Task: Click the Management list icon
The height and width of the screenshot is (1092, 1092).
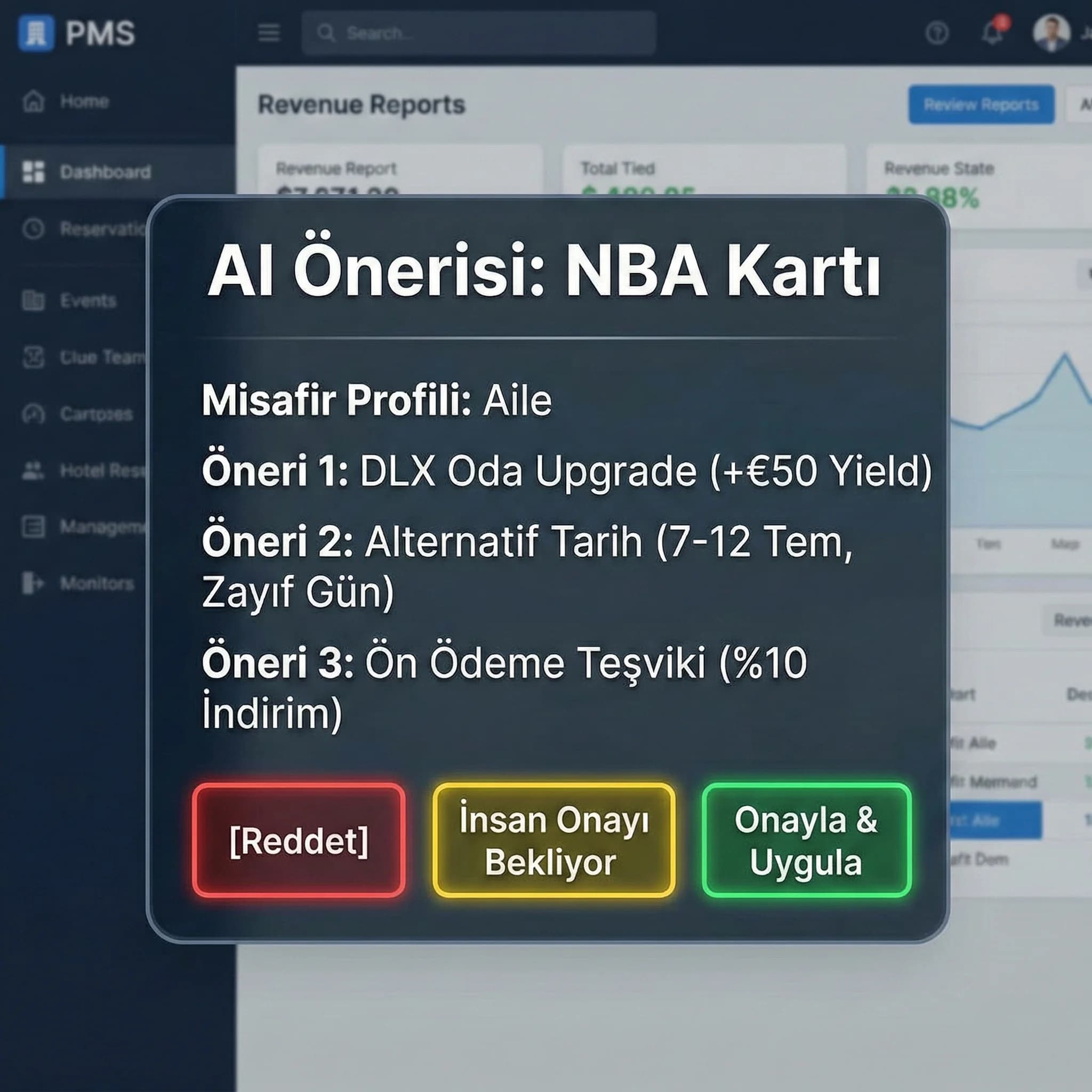Action: click(34, 526)
